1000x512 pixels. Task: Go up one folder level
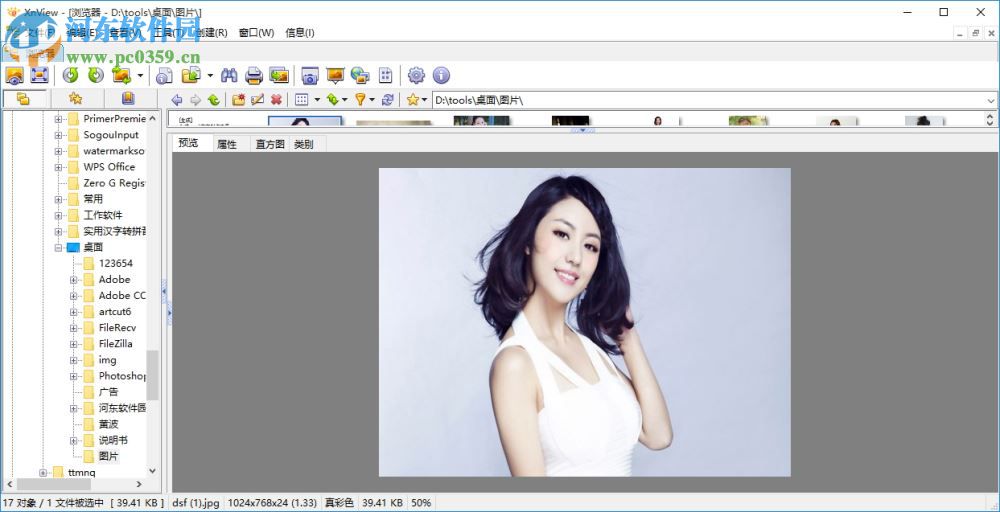click(x=214, y=99)
